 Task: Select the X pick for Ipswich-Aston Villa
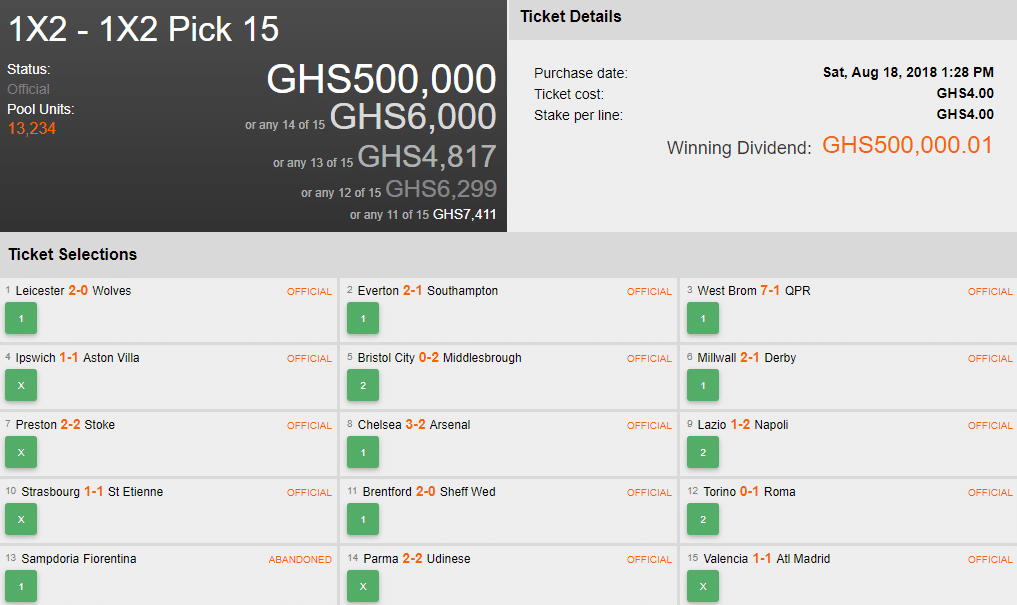[x=21, y=386]
